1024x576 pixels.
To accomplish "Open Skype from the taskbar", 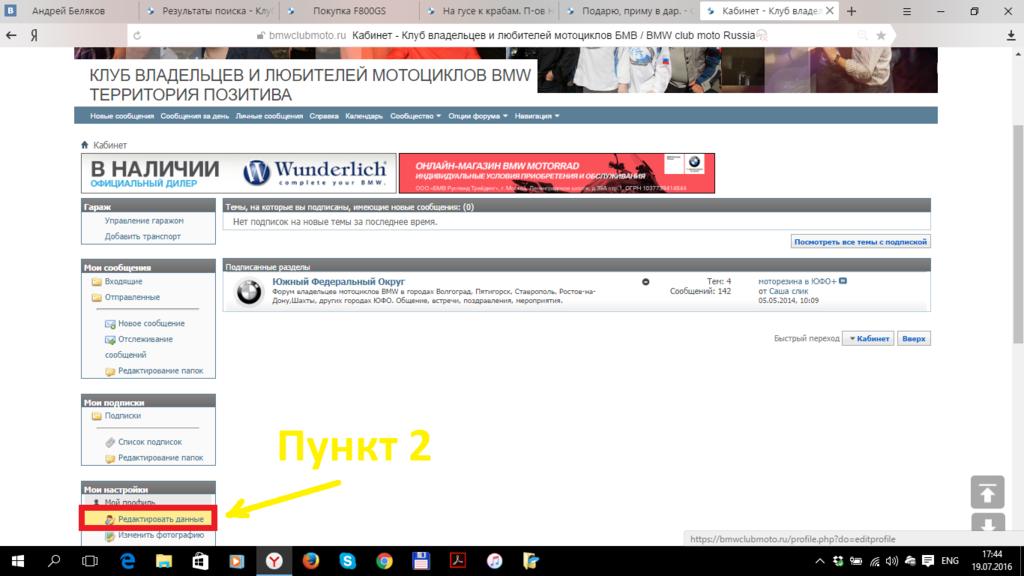I will (347, 561).
